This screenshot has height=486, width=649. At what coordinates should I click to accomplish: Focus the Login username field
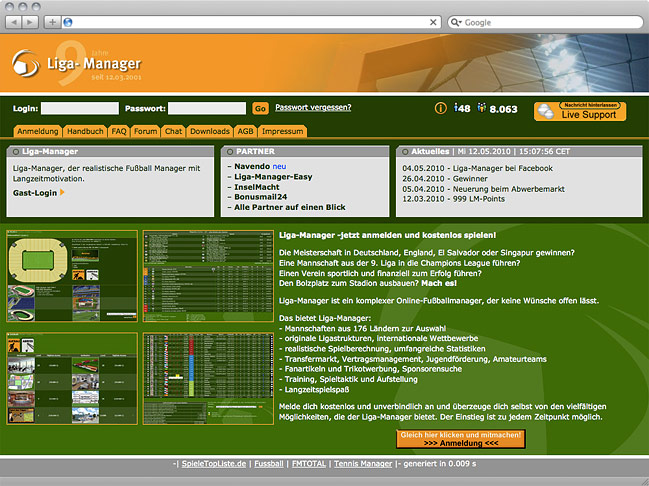click(80, 108)
